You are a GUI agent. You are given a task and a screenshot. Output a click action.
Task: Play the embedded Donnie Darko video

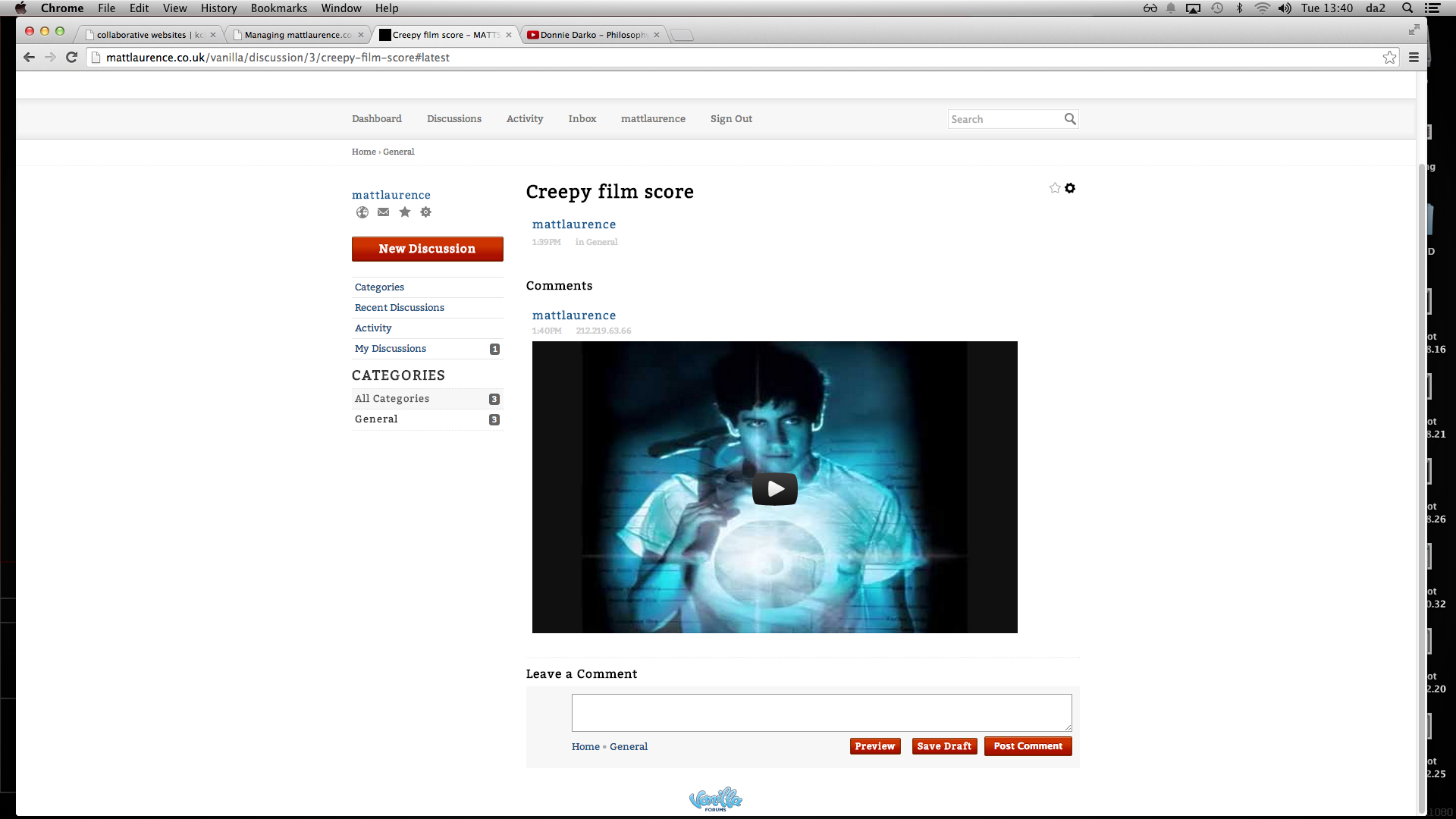click(774, 489)
